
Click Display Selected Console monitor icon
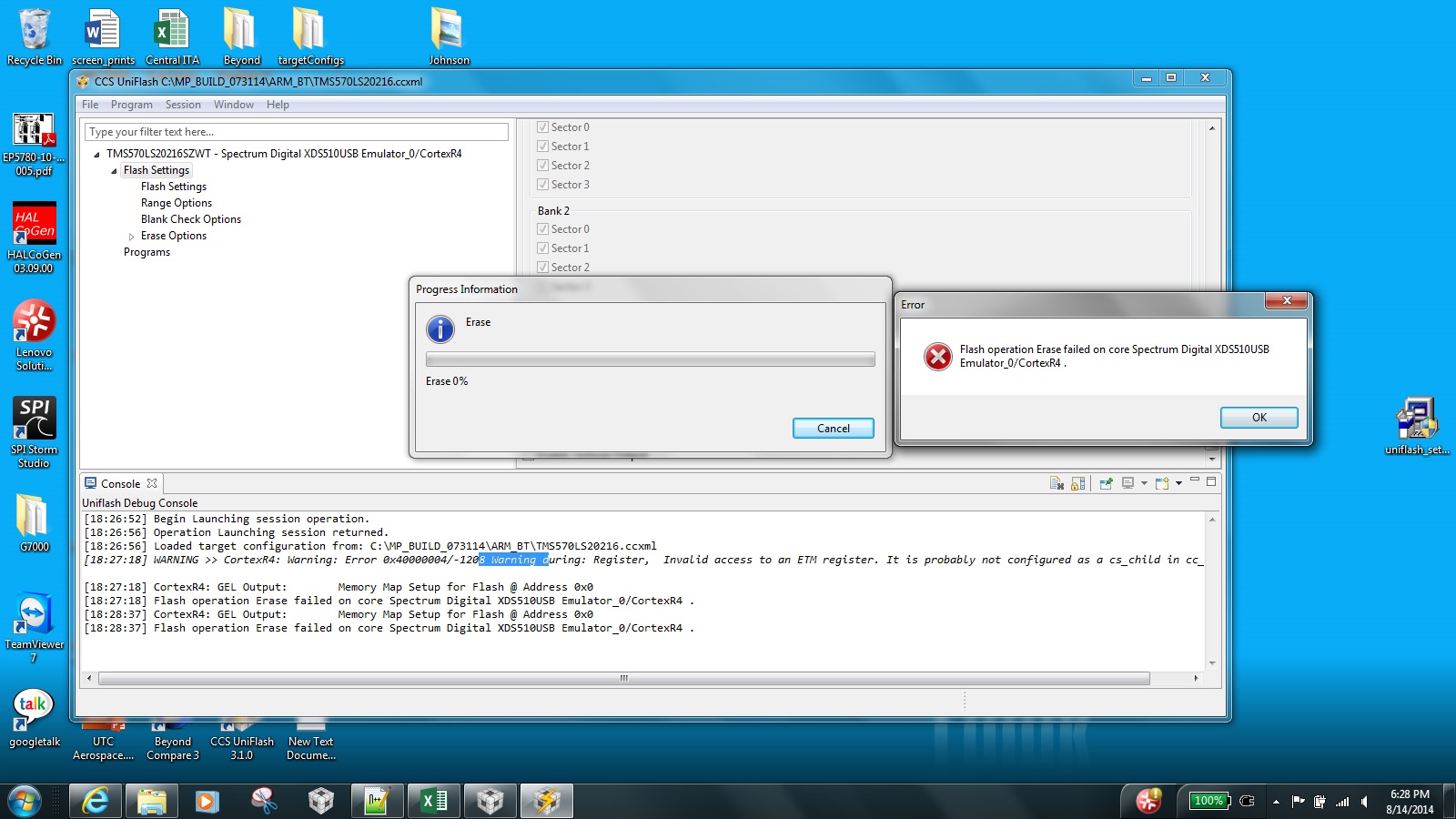point(1128,483)
